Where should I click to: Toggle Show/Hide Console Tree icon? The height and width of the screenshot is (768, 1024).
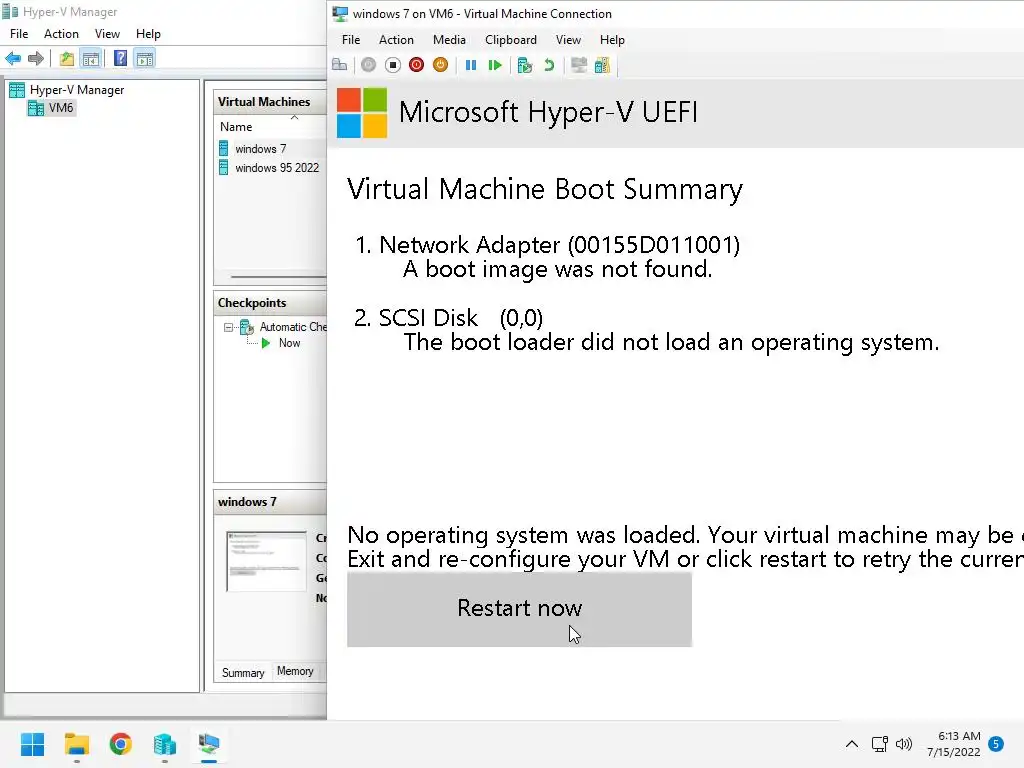pos(91,59)
